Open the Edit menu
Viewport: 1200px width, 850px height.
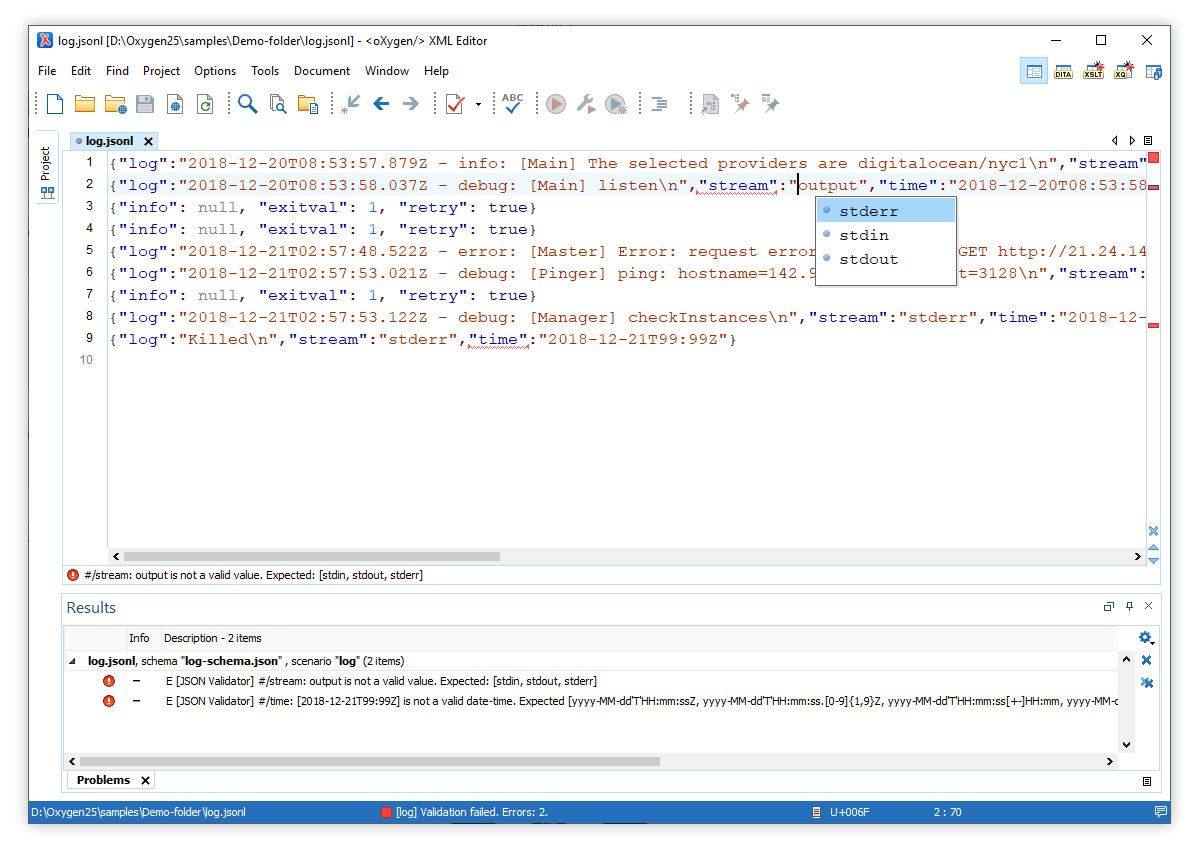[81, 71]
